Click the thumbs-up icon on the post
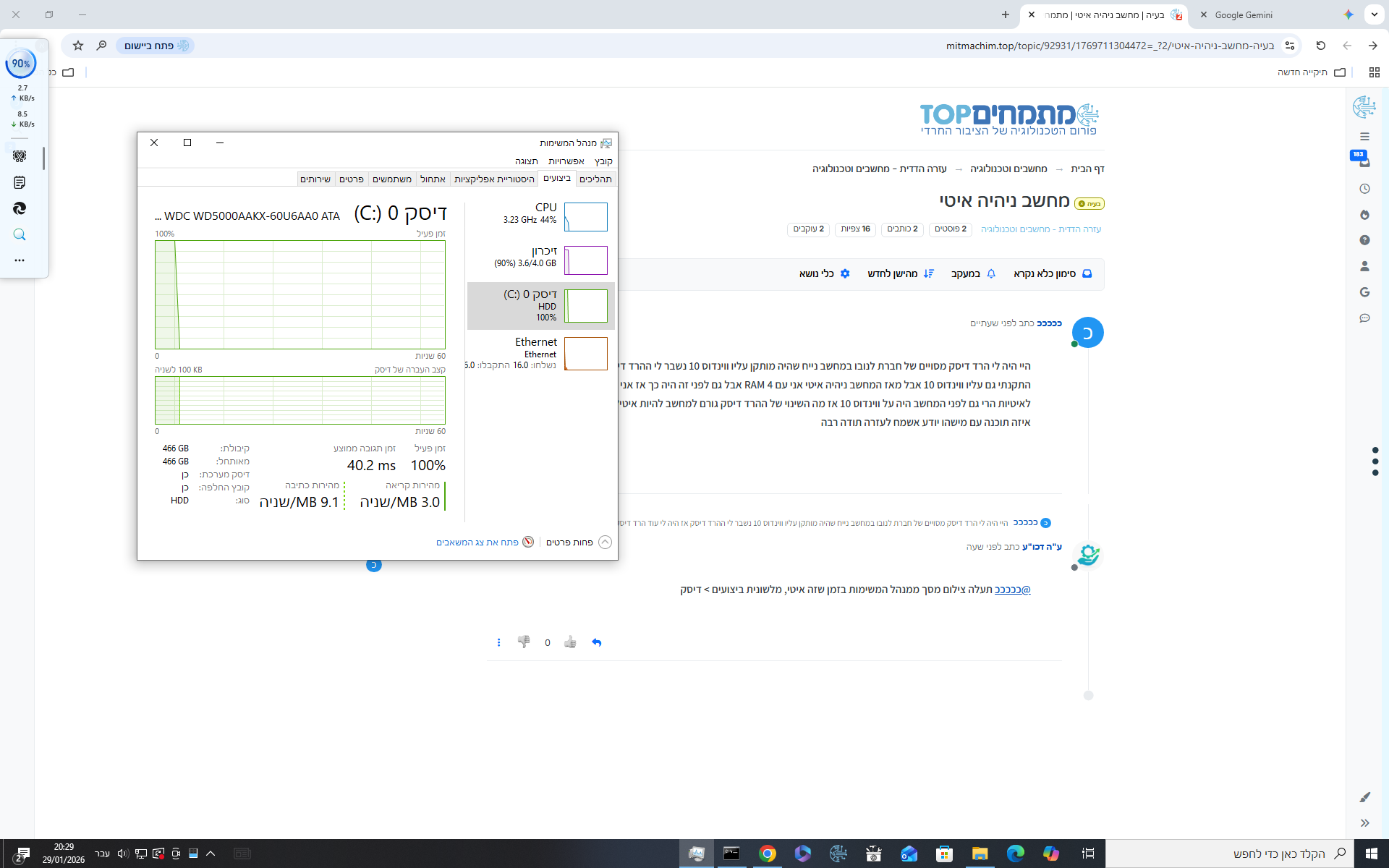This screenshot has height=868, width=1389. (570, 642)
